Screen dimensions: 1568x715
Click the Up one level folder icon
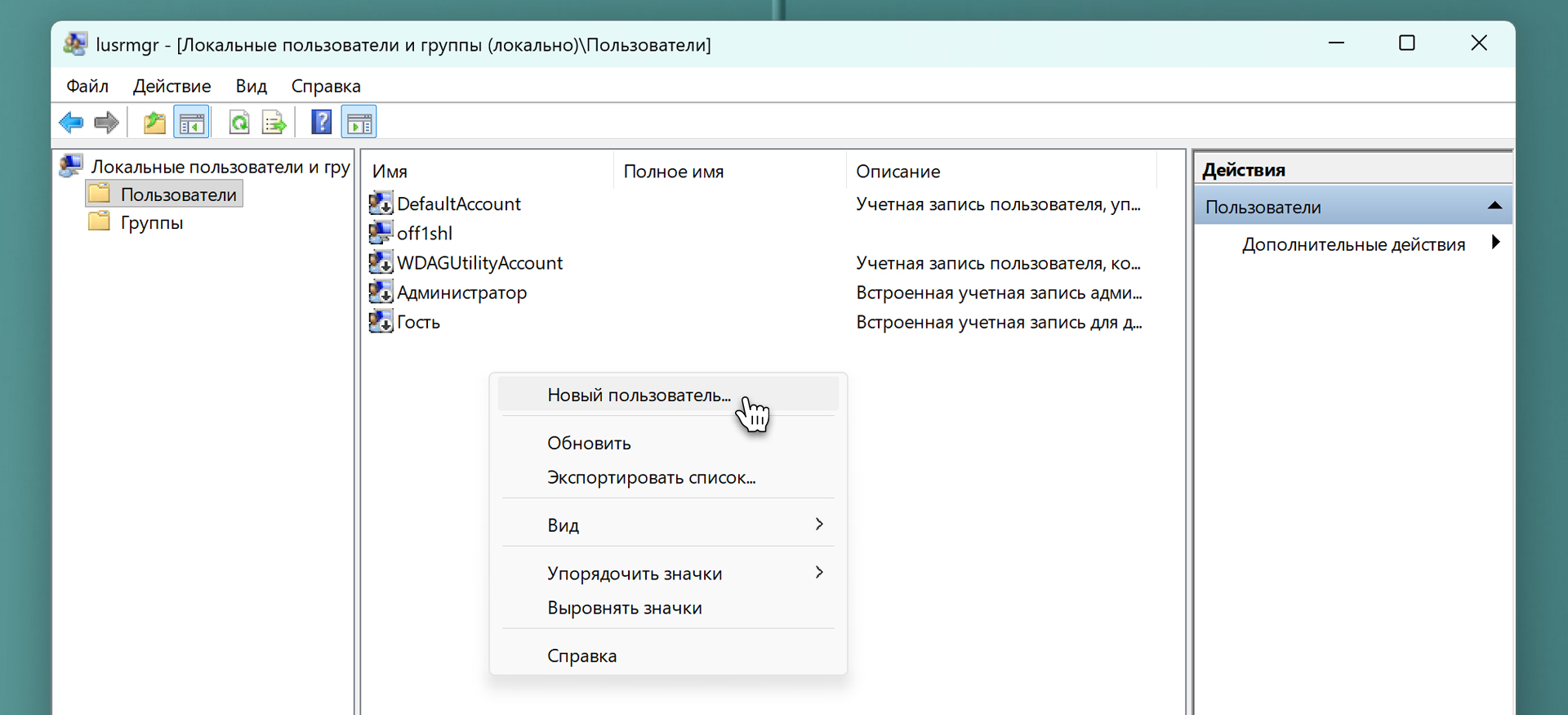[154, 123]
